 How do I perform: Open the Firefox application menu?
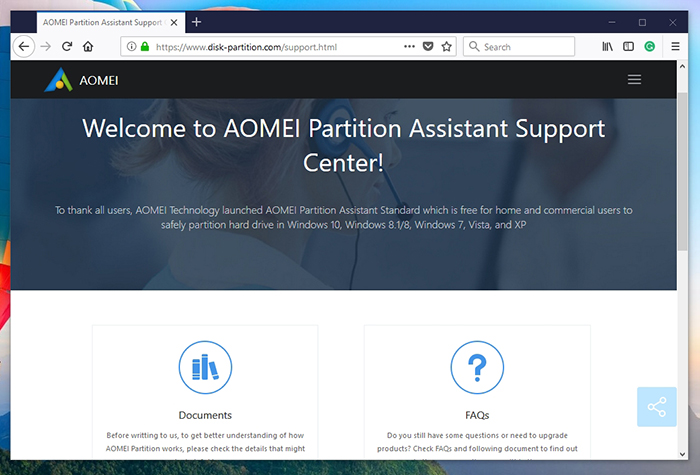point(675,46)
